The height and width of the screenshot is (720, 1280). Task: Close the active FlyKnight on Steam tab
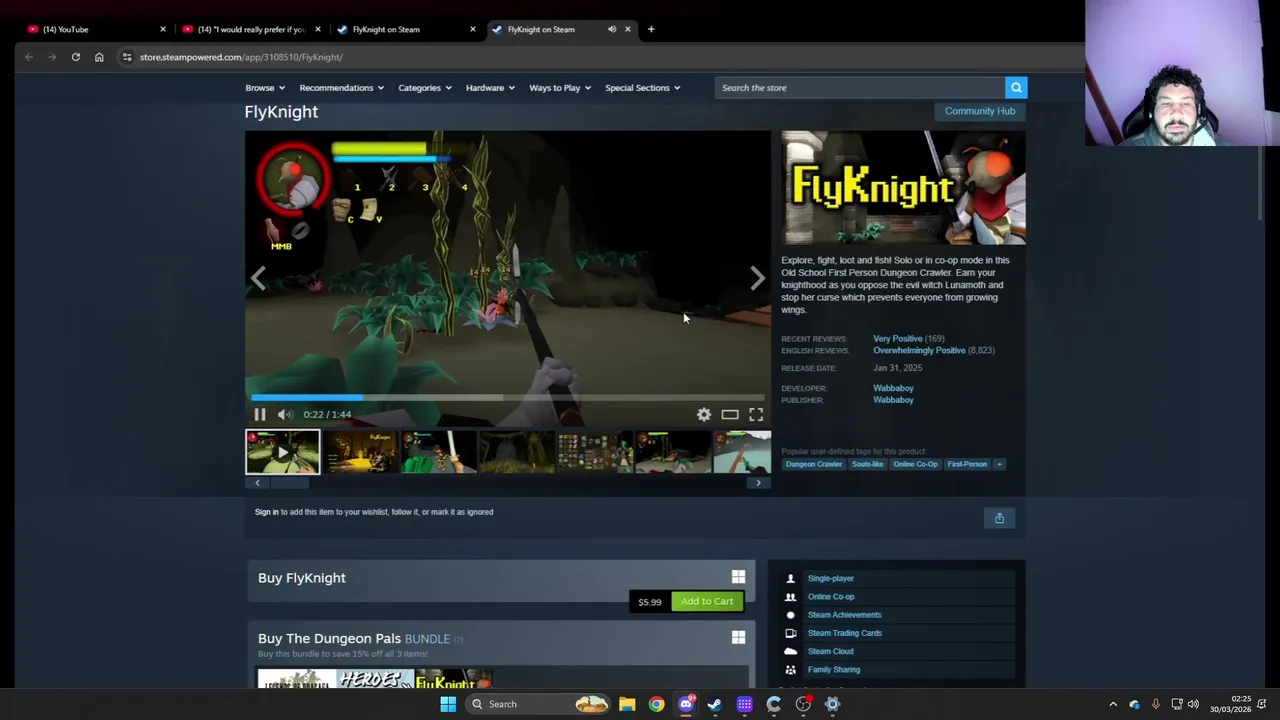(x=628, y=29)
